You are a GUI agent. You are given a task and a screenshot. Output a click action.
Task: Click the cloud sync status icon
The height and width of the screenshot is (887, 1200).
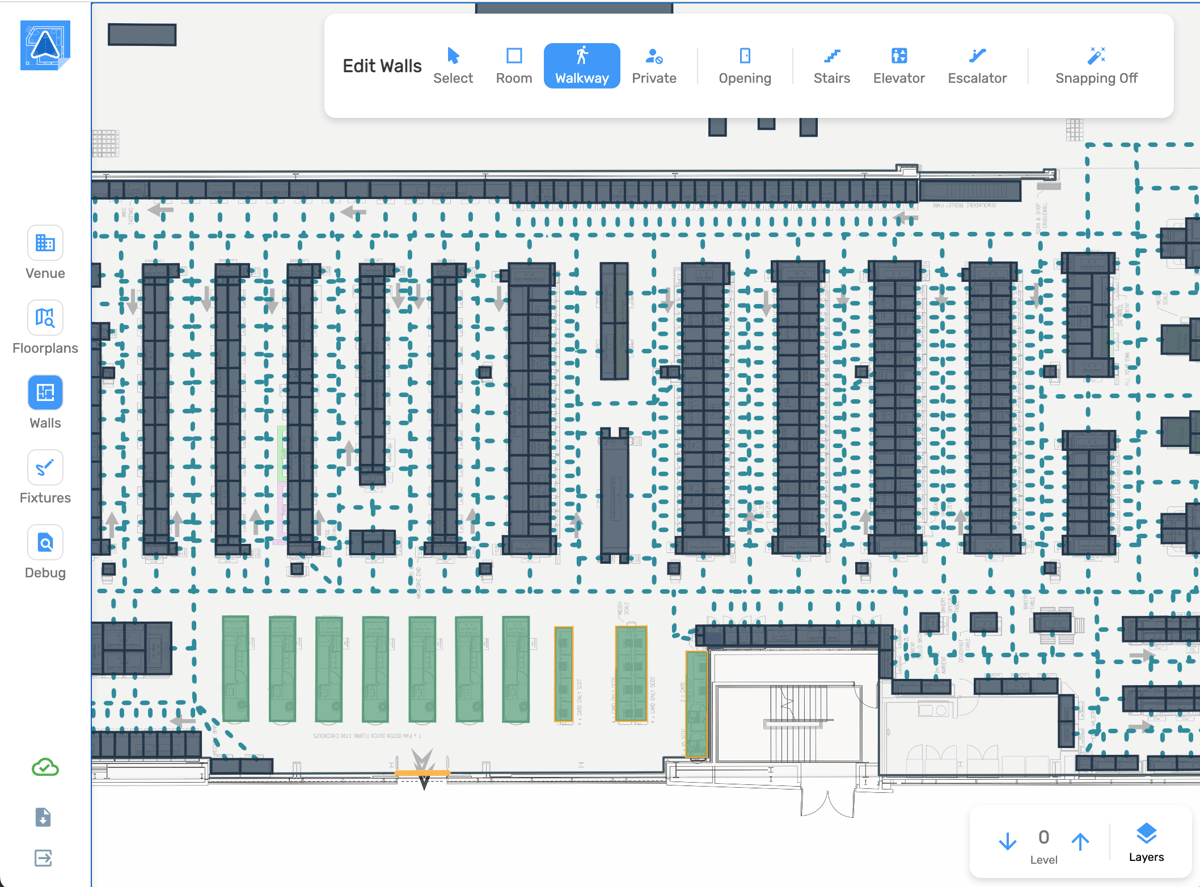point(45,767)
